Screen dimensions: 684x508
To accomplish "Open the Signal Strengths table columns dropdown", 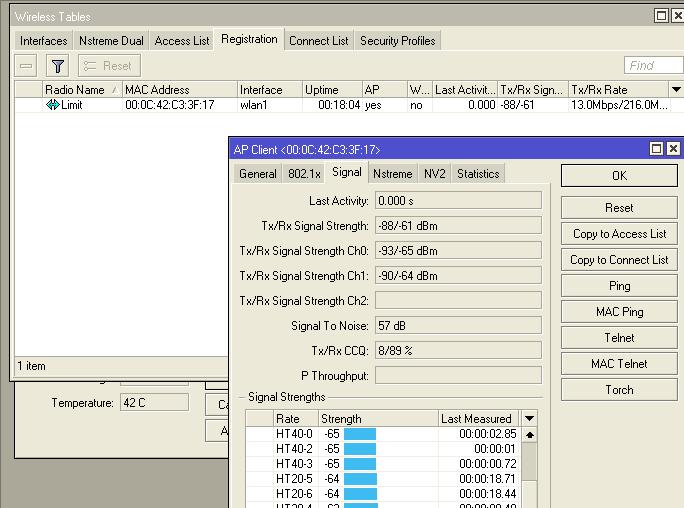I will pyautogui.click(x=529, y=419).
